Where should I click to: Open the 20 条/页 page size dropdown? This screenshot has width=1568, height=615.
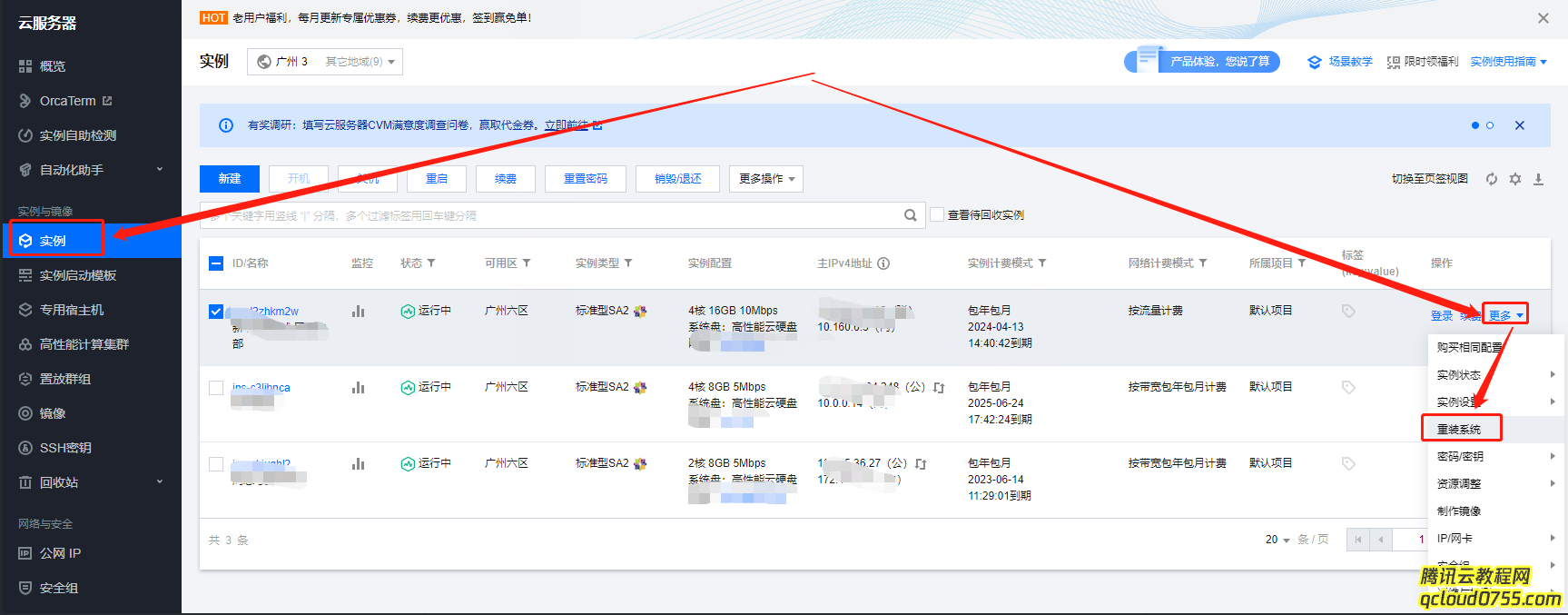(1277, 540)
